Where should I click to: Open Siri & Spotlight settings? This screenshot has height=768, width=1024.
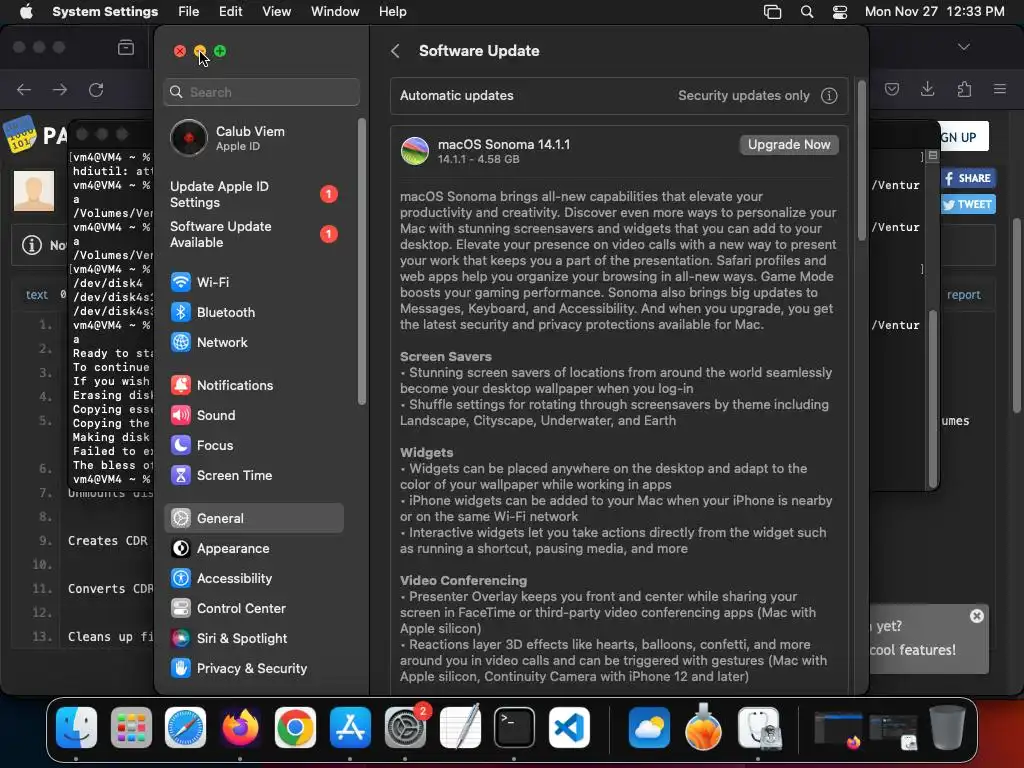click(x=253, y=639)
